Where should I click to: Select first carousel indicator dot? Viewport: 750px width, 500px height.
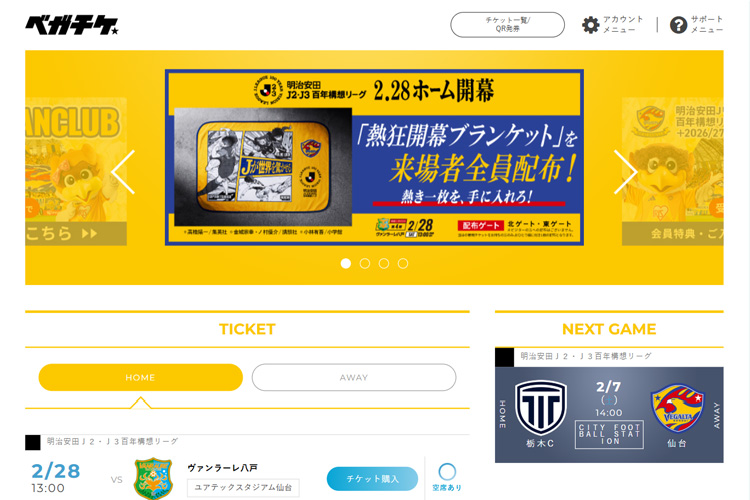coord(346,263)
